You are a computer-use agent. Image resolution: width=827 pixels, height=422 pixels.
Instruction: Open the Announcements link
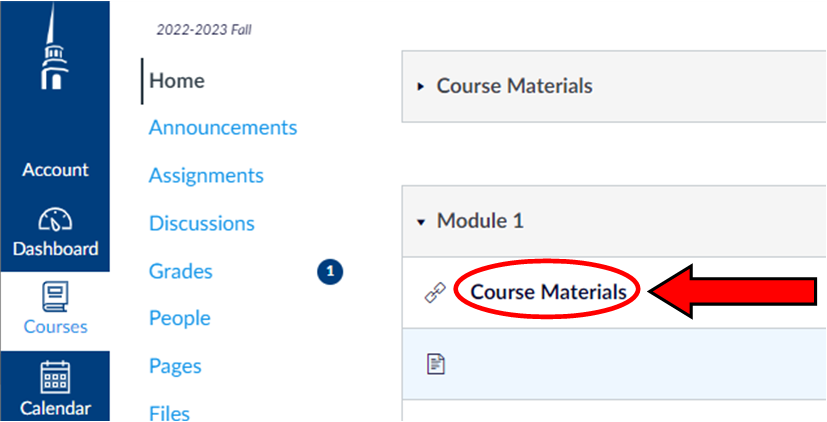223,128
